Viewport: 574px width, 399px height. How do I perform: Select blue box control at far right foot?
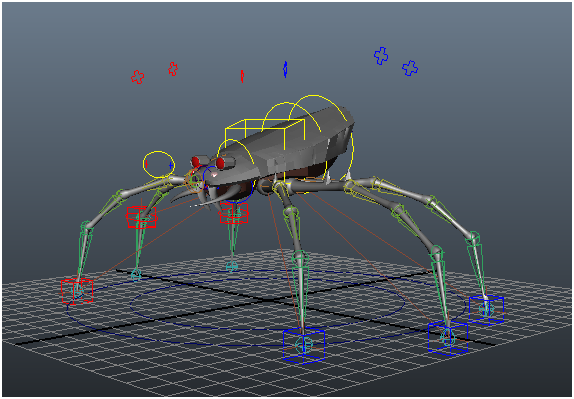click(x=487, y=310)
